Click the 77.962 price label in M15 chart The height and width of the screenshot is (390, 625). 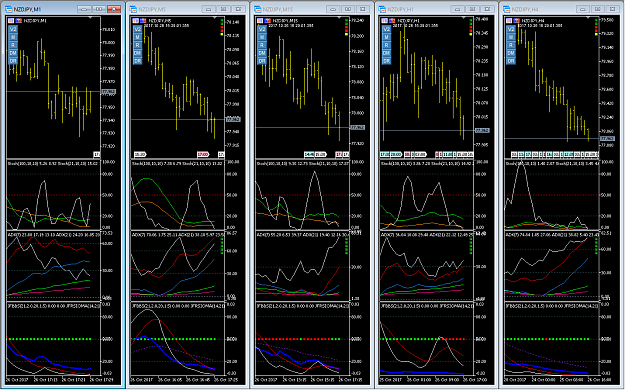(x=357, y=128)
